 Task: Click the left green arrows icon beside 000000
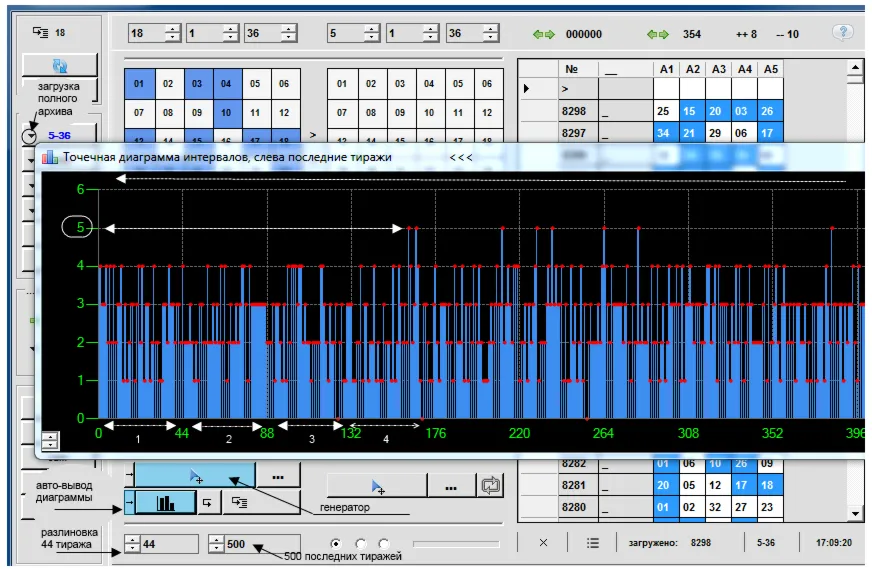(543, 34)
